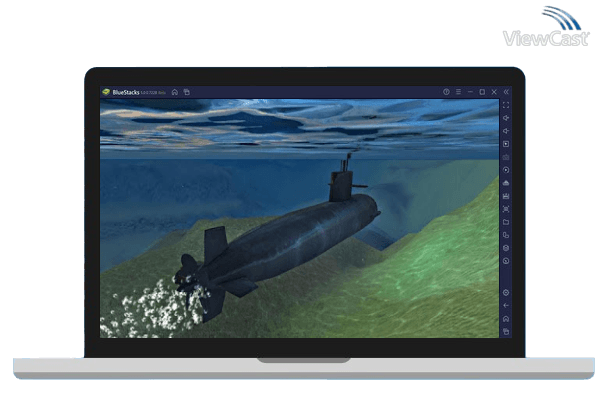Open the multi-instance windows icon in title bar
Image resolution: width=602 pixels, height=414 pixels.
pyautogui.click(x=187, y=92)
